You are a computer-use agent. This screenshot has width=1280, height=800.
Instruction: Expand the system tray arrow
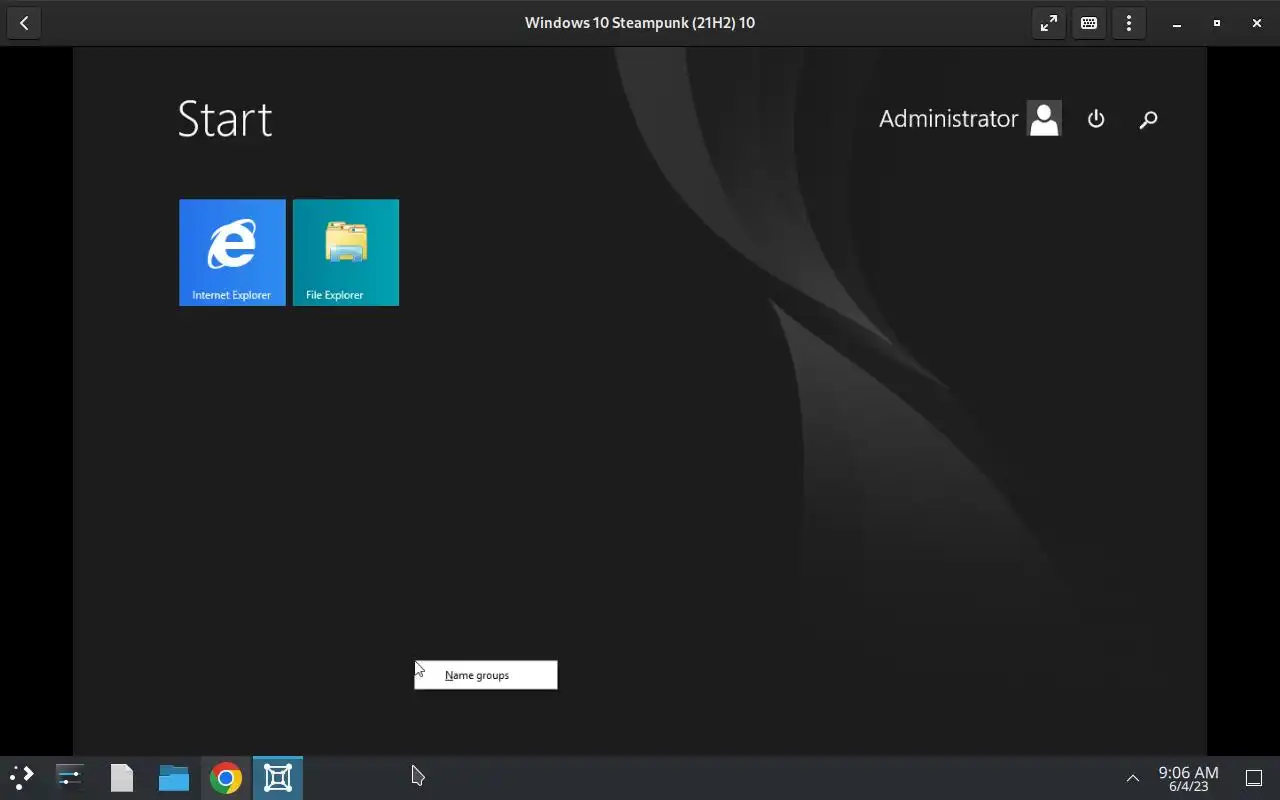click(1133, 778)
